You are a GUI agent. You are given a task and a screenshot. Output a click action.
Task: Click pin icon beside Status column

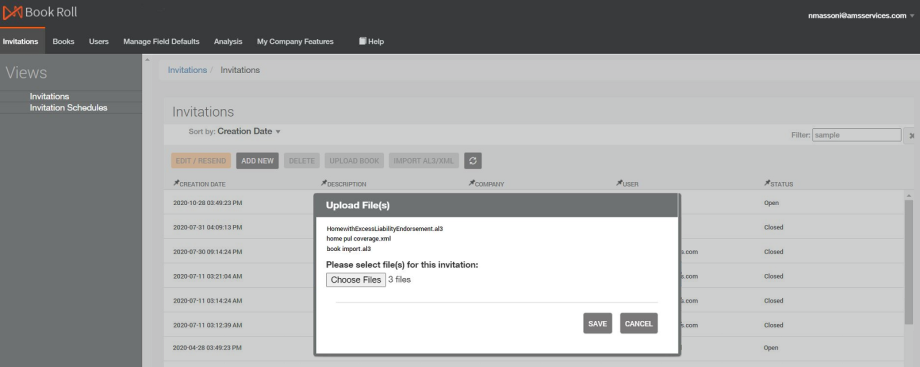[766, 184]
